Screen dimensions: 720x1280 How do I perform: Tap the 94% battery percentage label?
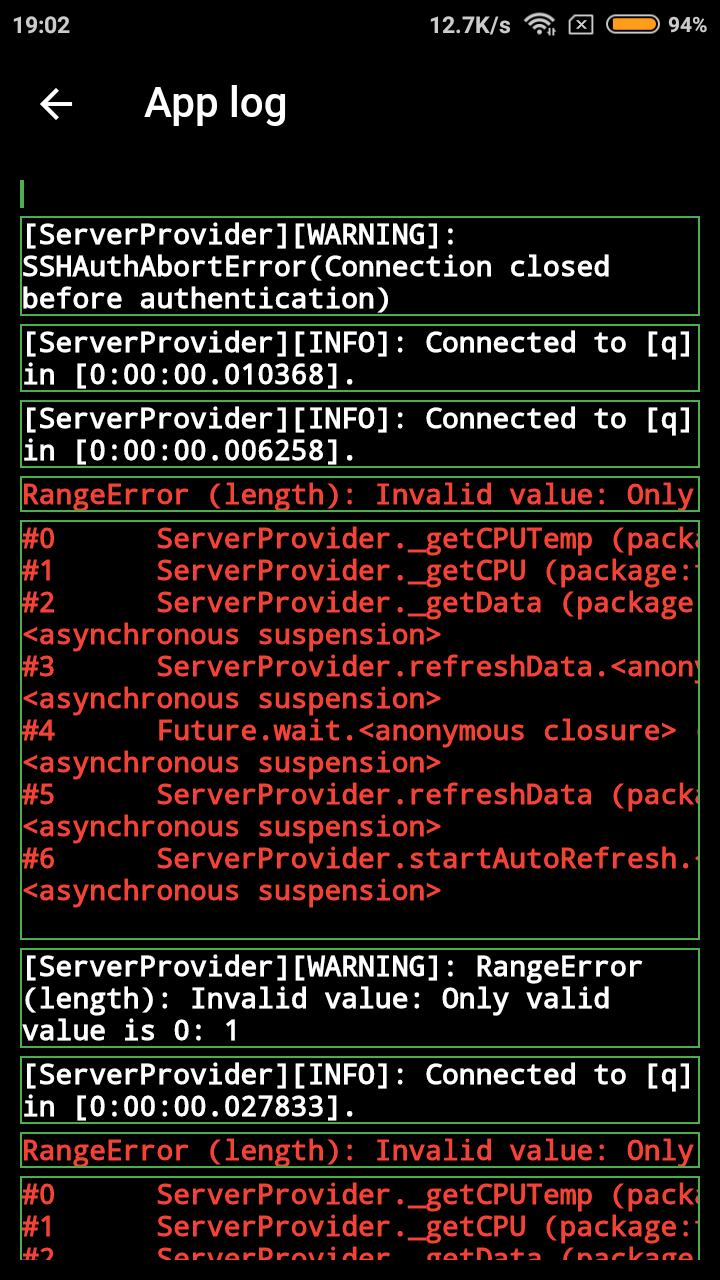point(689,25)
